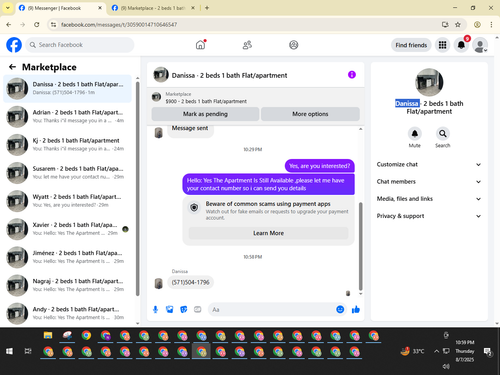Show hidden system tray icons
The width and height of the screenshot is (500, 375).
[436, 351]
